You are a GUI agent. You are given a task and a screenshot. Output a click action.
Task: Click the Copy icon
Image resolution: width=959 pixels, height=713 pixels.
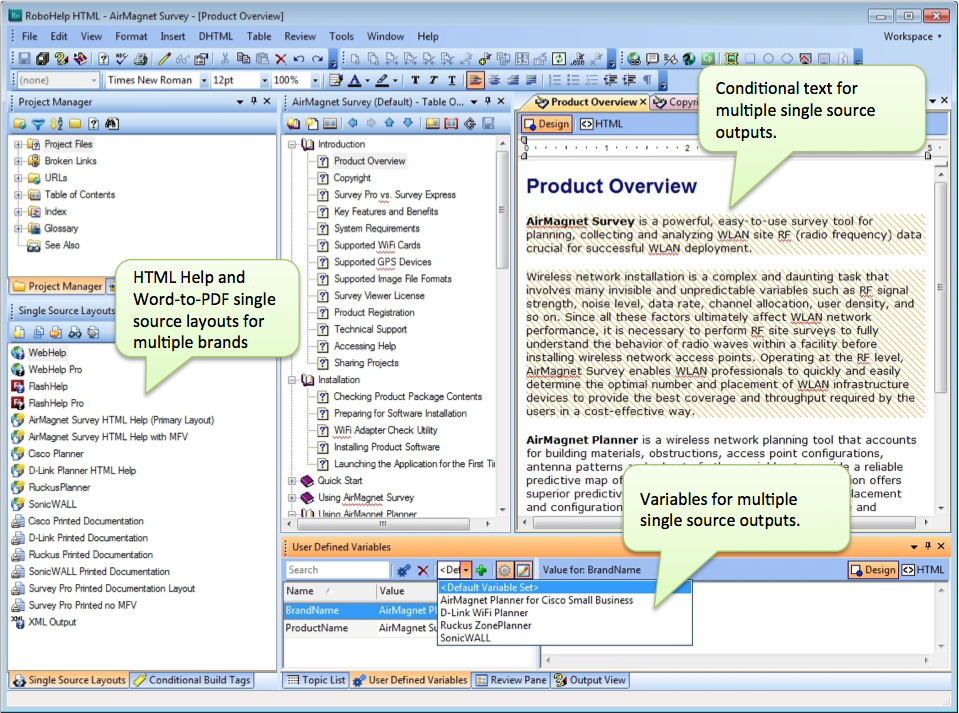click(243, 59)
